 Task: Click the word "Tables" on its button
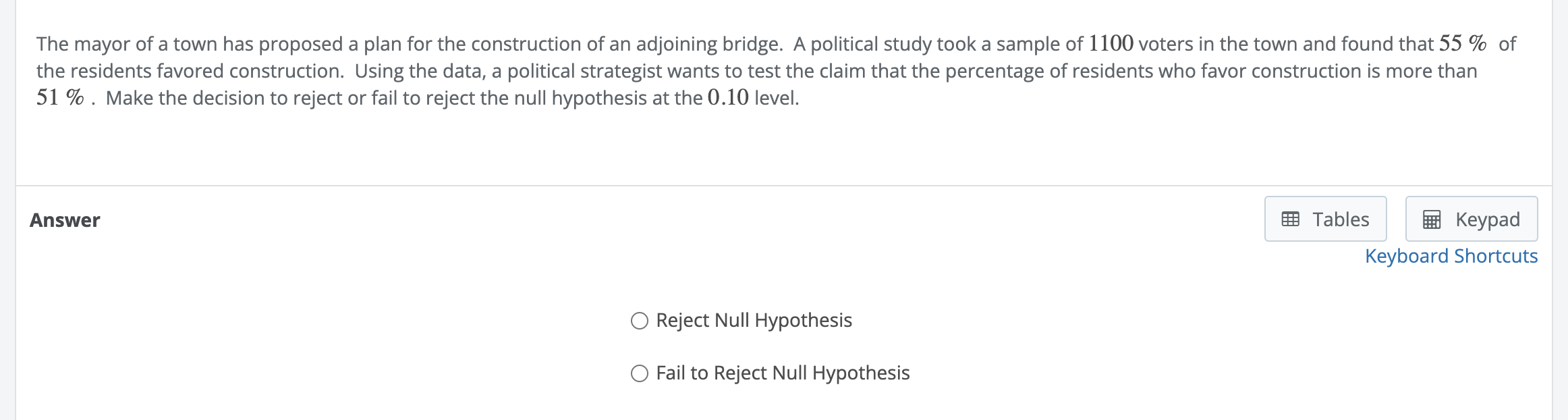point(1341,219)
